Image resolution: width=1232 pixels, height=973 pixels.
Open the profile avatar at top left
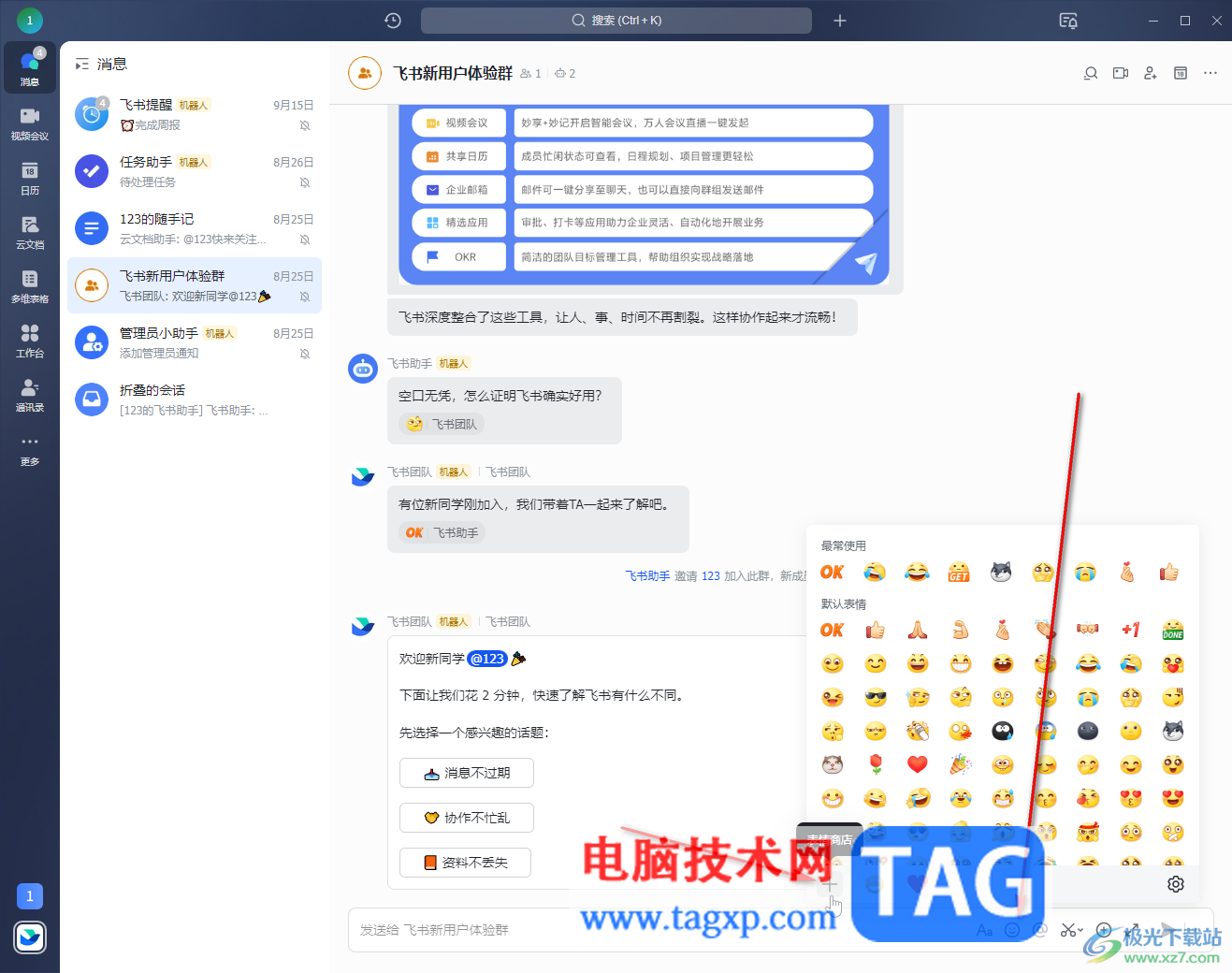click(30, 21)
